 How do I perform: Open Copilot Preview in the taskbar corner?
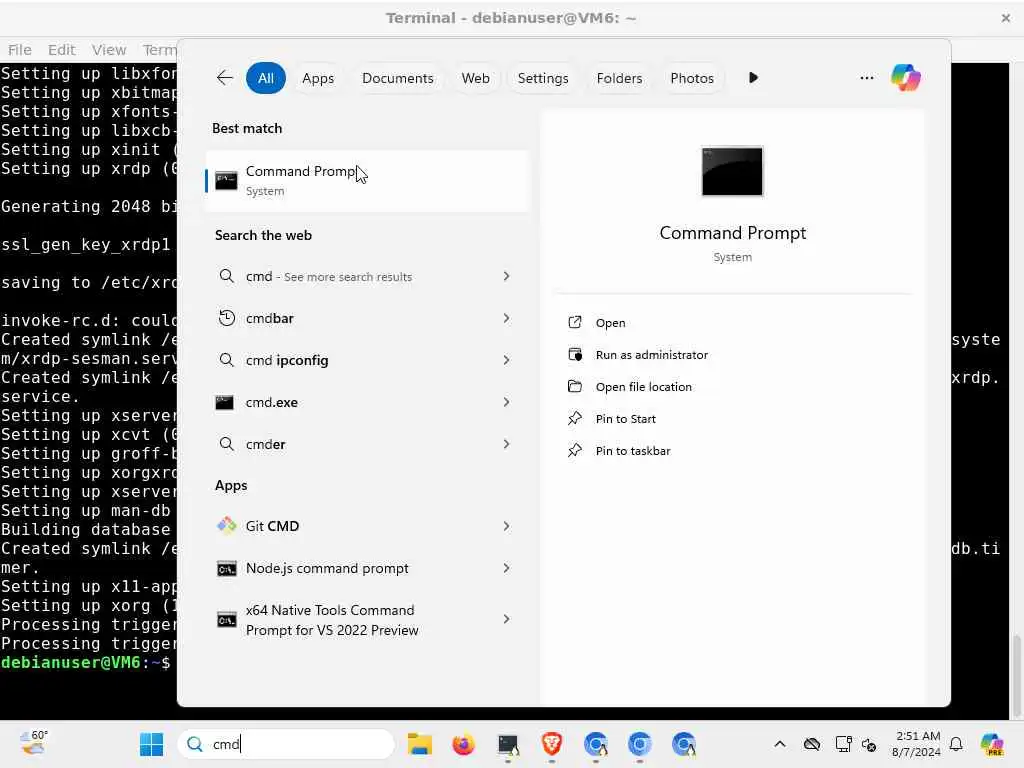992,744
